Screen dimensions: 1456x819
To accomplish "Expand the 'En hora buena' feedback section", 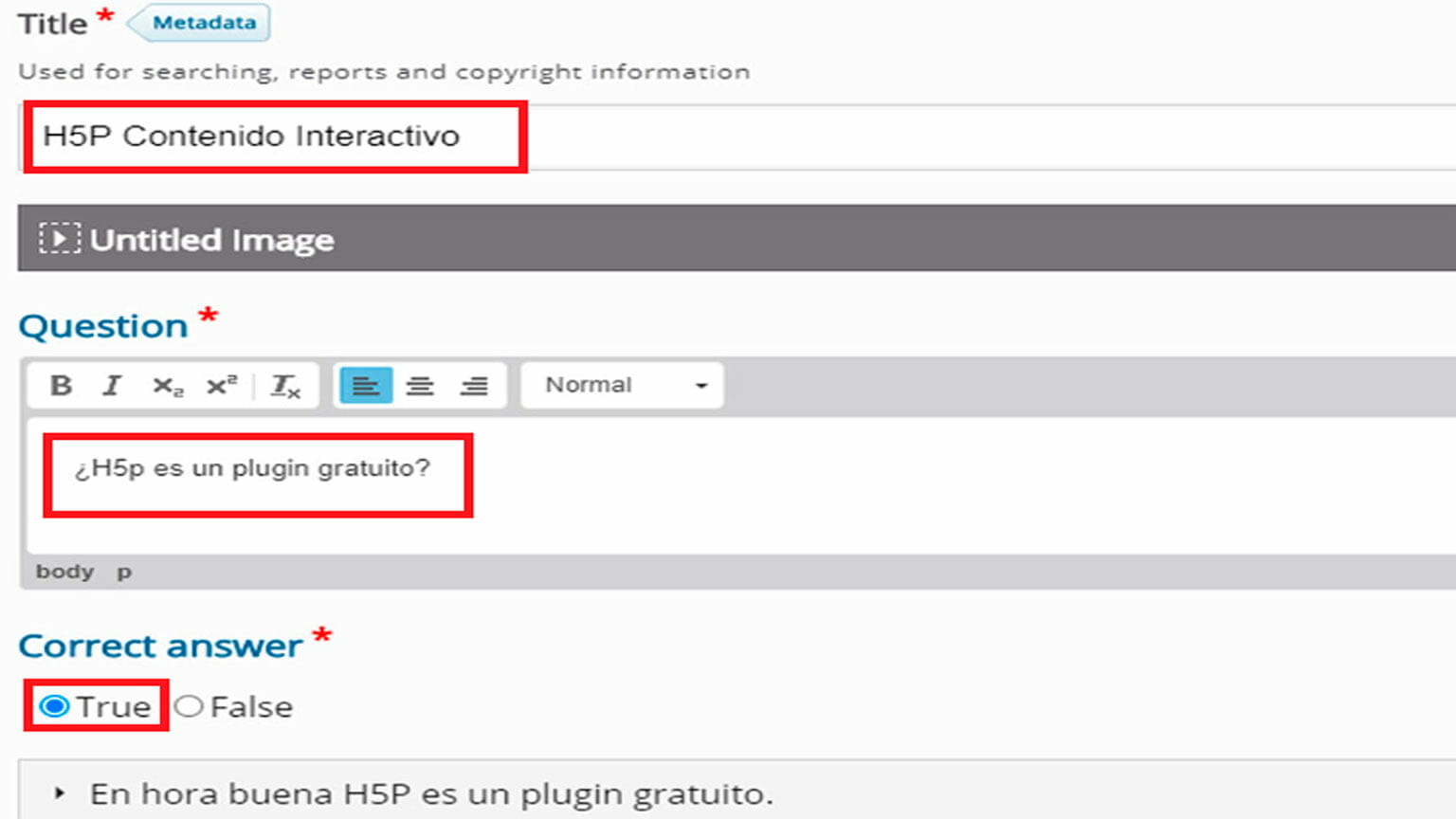I will coord(737,793).
